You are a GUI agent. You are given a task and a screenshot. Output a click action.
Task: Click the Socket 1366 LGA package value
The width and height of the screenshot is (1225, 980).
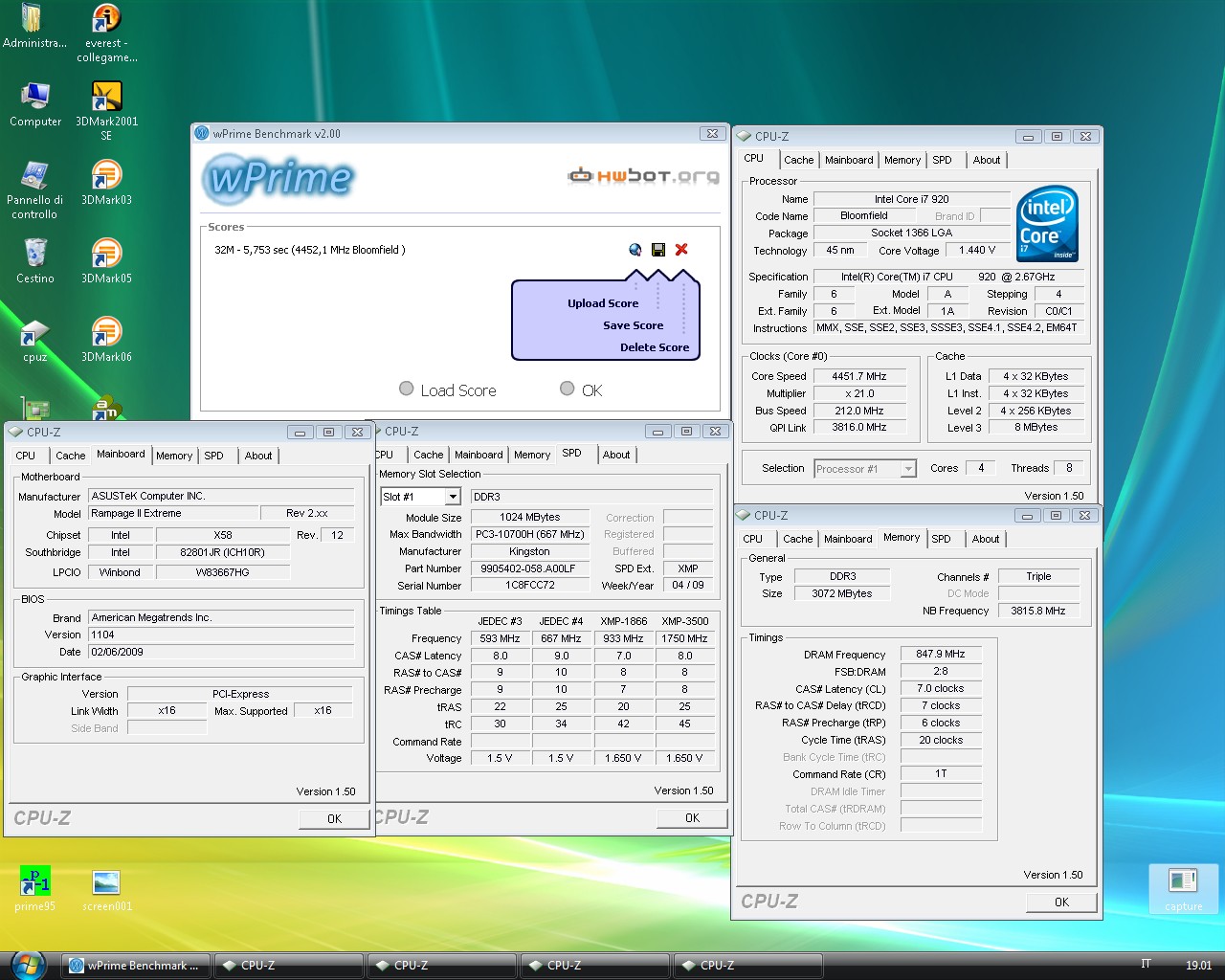click(x=911, y=233)
